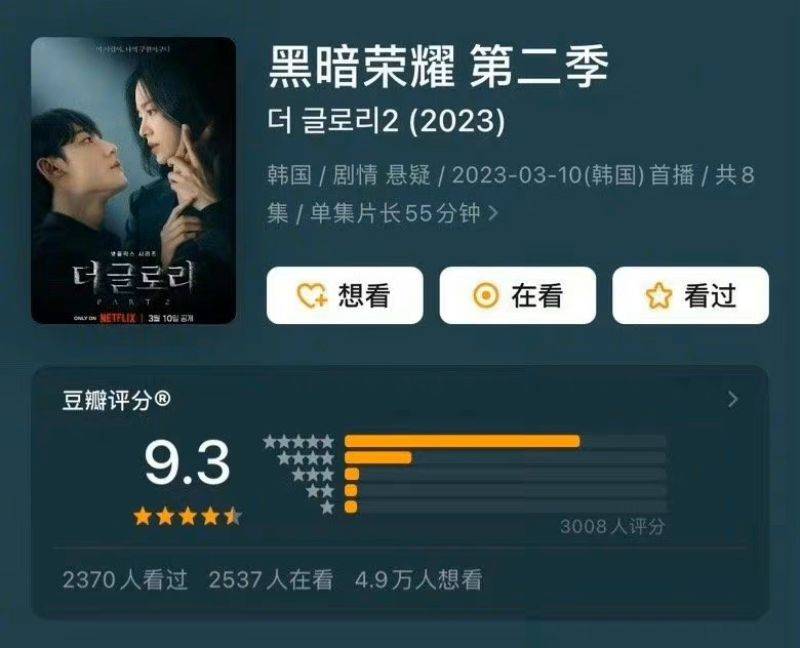This screenshot has height=648, width=800.
Task: Expand show details via chevron after 55分钟
Action: (493, 213)
